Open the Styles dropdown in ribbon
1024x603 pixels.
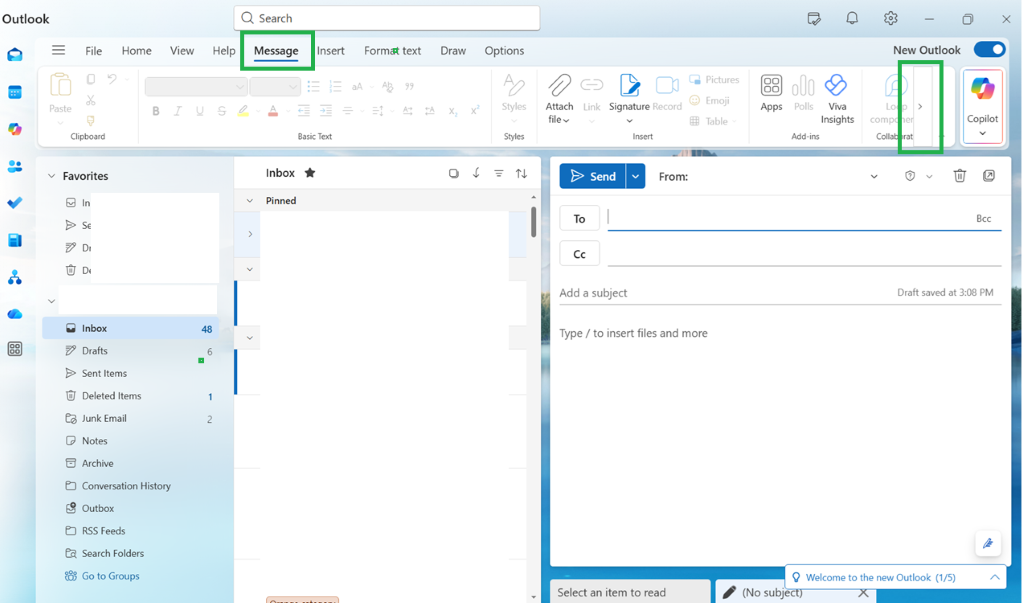click(514, 99)
